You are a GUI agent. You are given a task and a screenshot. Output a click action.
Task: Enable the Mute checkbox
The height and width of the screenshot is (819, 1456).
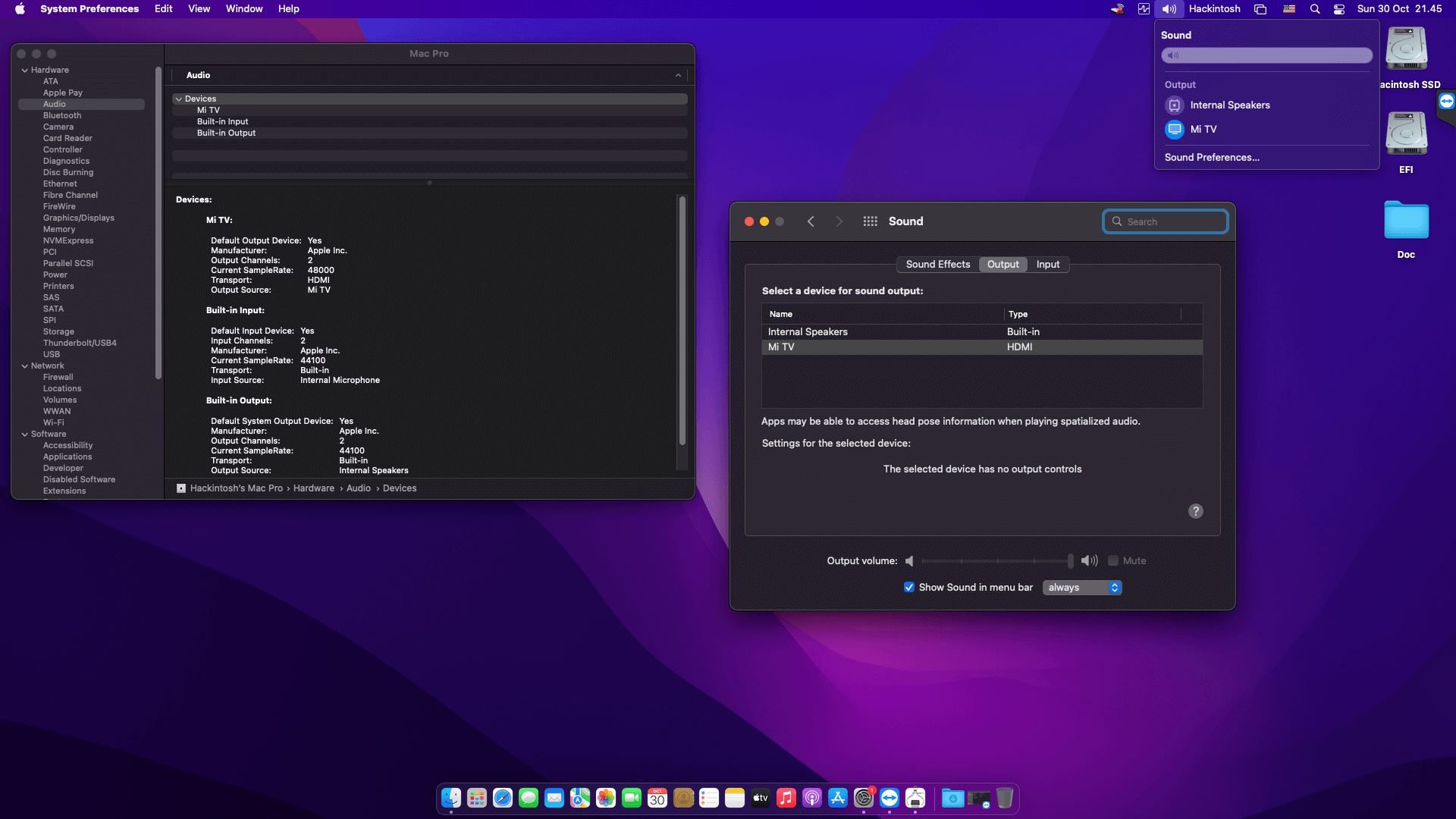(x=1113, y=561)
